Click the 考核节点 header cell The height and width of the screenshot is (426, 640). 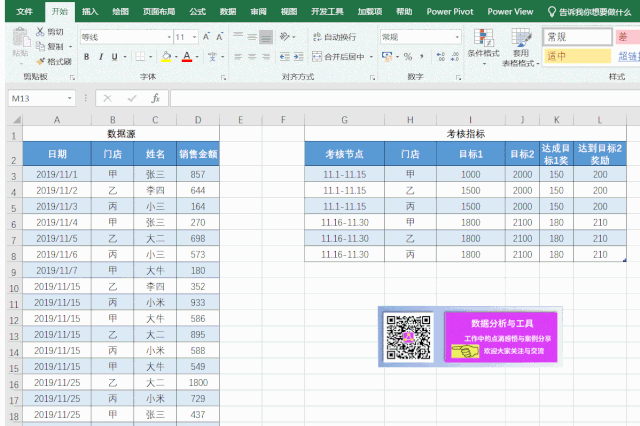coord(344,154)
